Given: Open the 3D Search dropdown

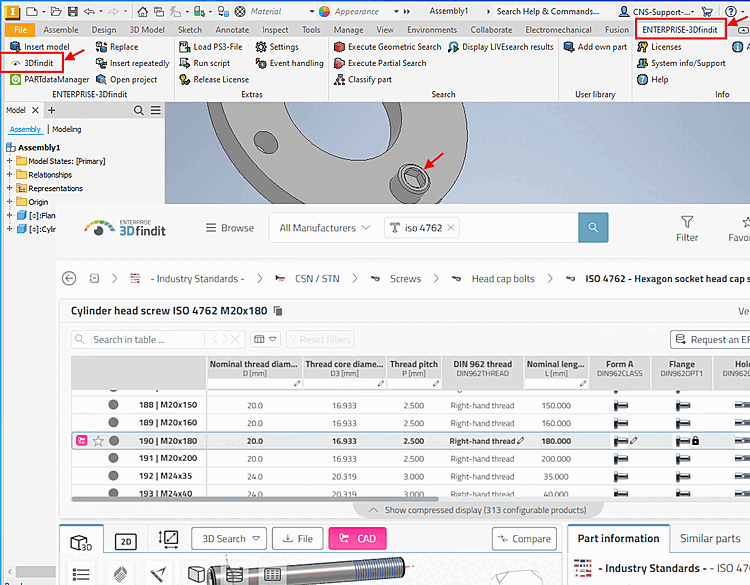Looking at the screenshot, I should pyautogui.click(x=229, y=539).
